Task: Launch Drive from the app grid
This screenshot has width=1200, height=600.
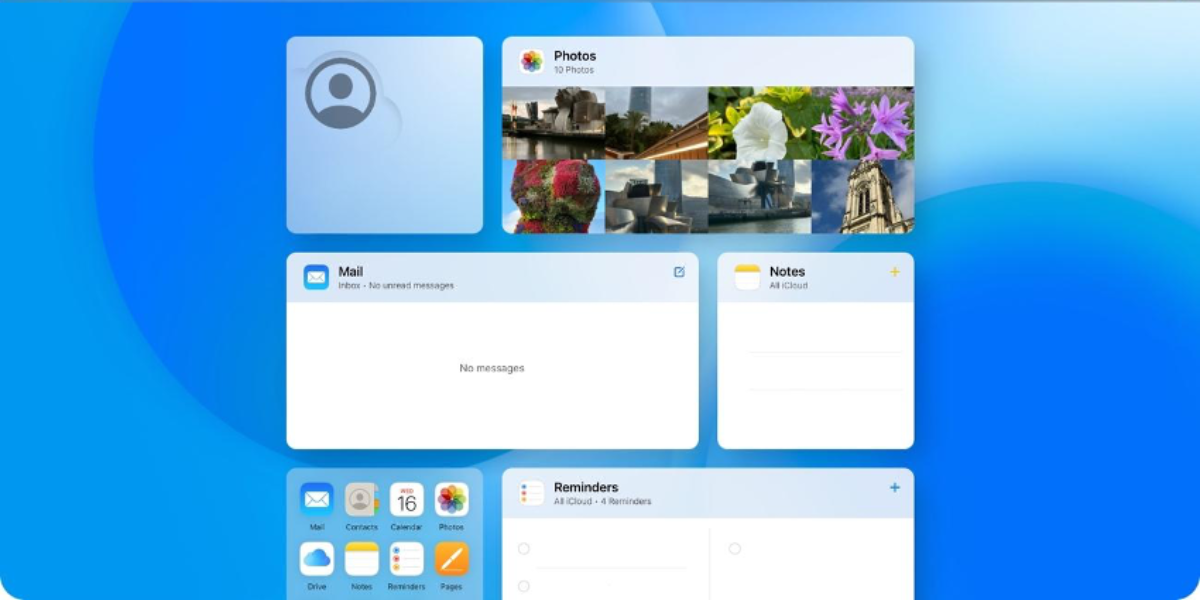Action: [x=317, y=558]
